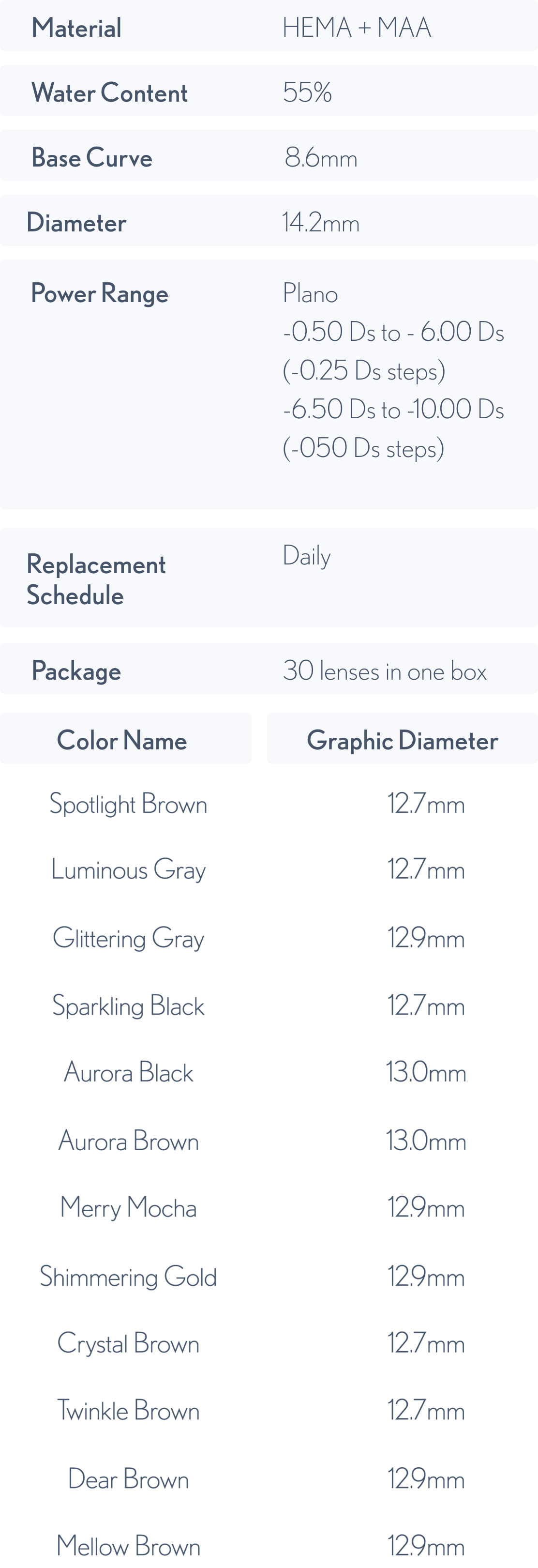Screen dimensions: 538x1568
Task: Select the 30 lenses in one box text
Action: point(385,671)
